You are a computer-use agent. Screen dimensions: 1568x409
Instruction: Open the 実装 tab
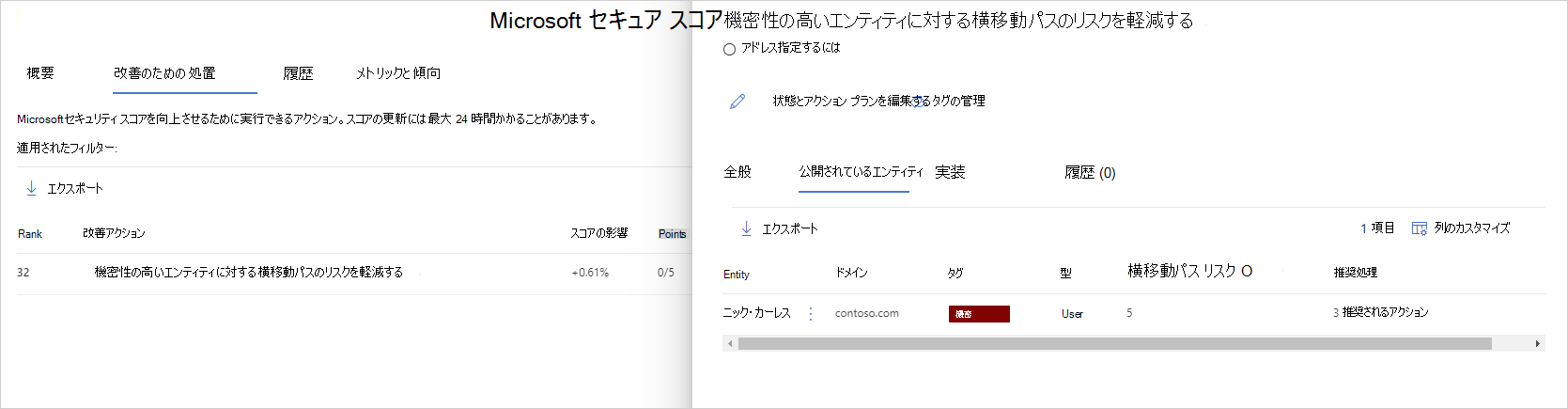pos(950,172)
